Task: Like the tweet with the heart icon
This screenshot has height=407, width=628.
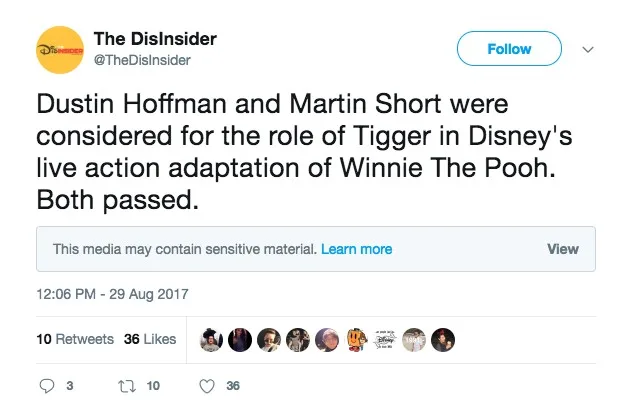Action: pyautogui.click(x=207, y=385)
